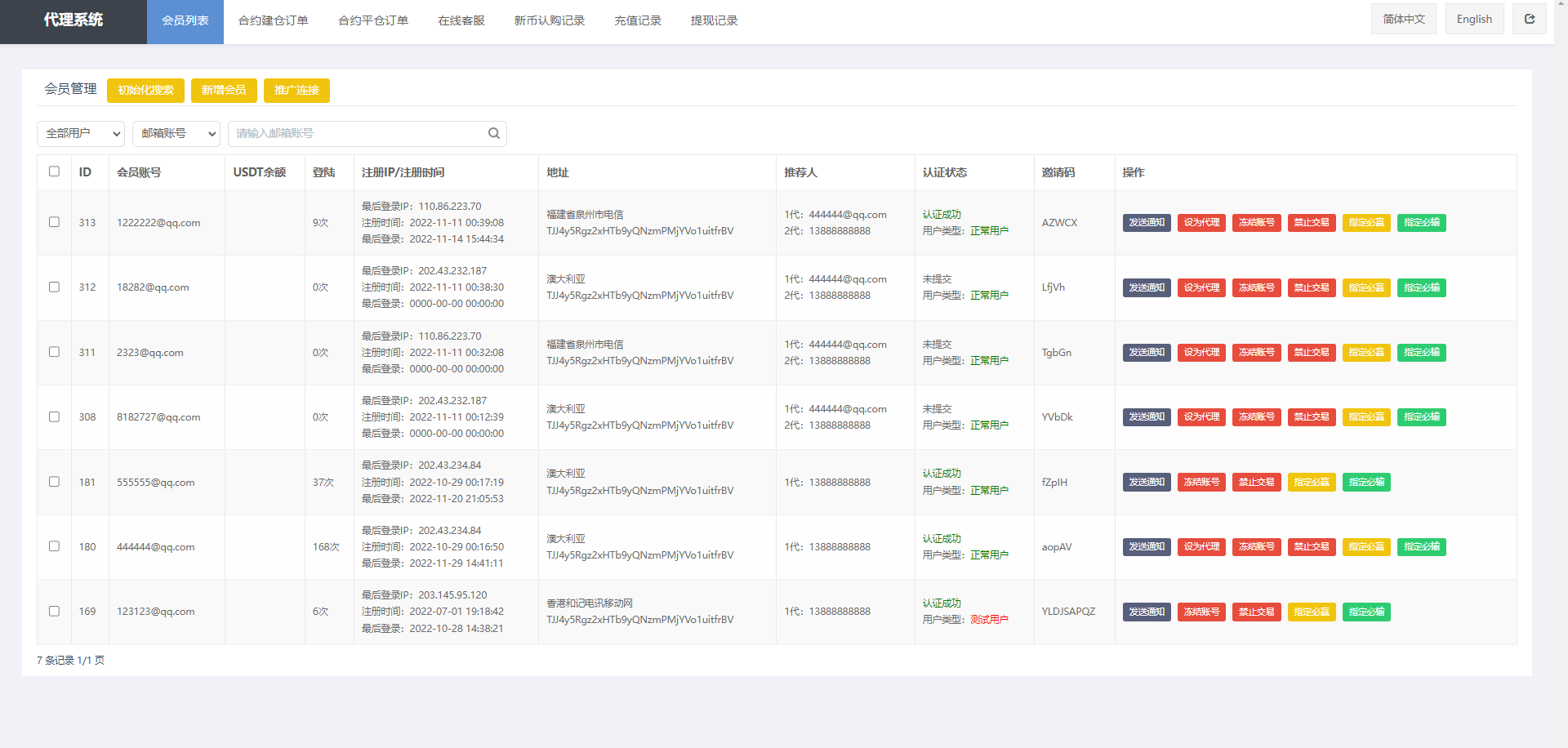Viewport: 1568px width, 748px height.
Task: Click 冻结账号 for 8182727@qq.com
Action: [x=1256, y=416]
